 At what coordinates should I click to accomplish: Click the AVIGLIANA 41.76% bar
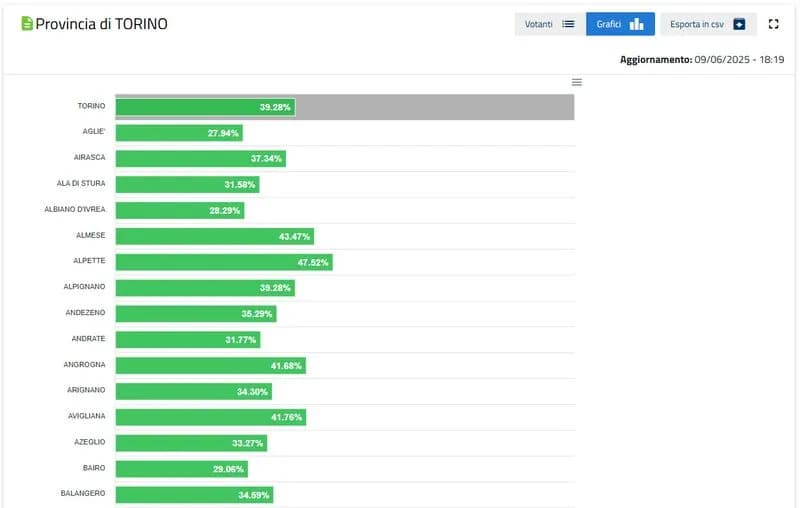point(210,417)
